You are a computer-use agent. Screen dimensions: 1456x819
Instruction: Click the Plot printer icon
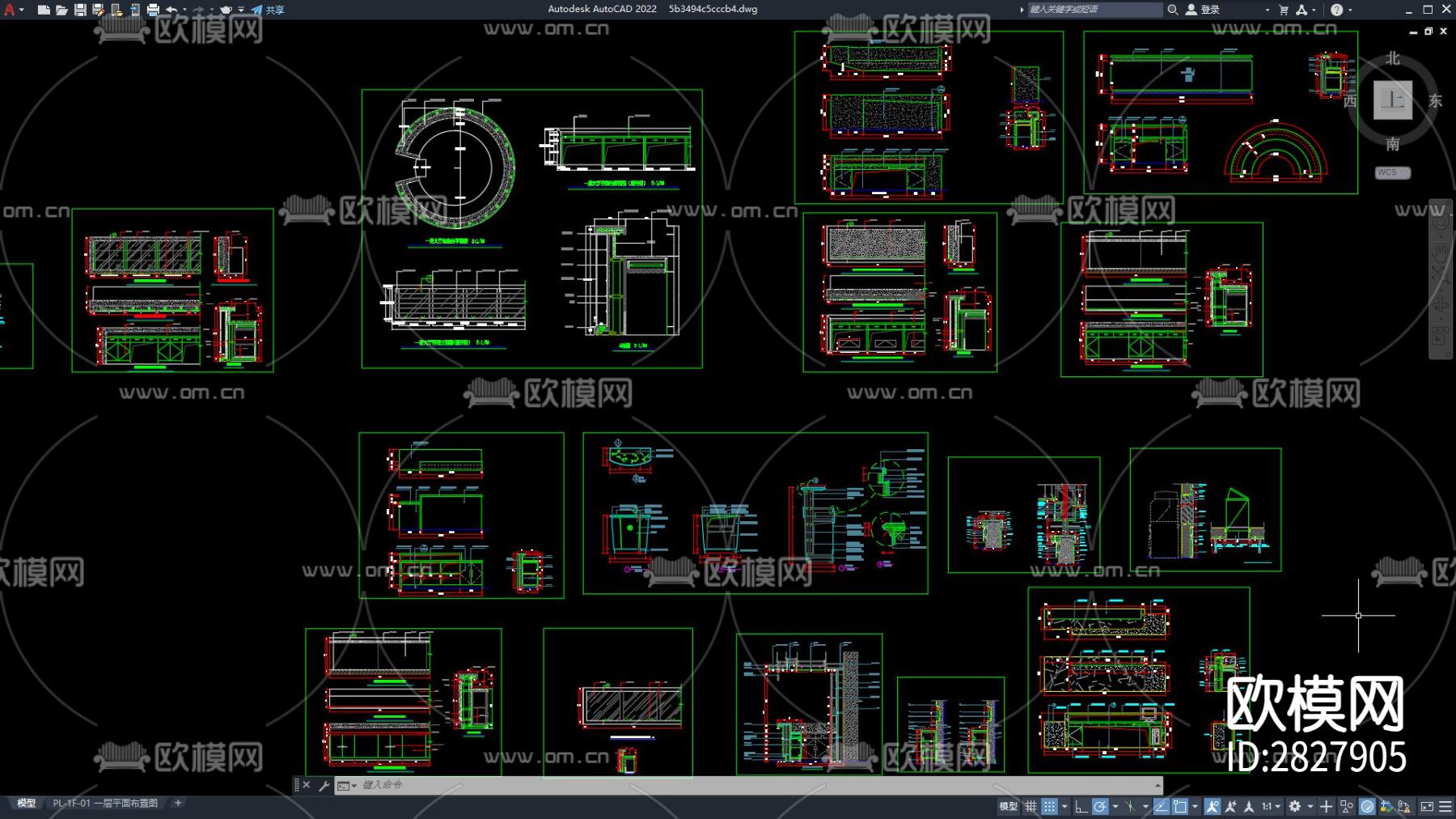153,10
